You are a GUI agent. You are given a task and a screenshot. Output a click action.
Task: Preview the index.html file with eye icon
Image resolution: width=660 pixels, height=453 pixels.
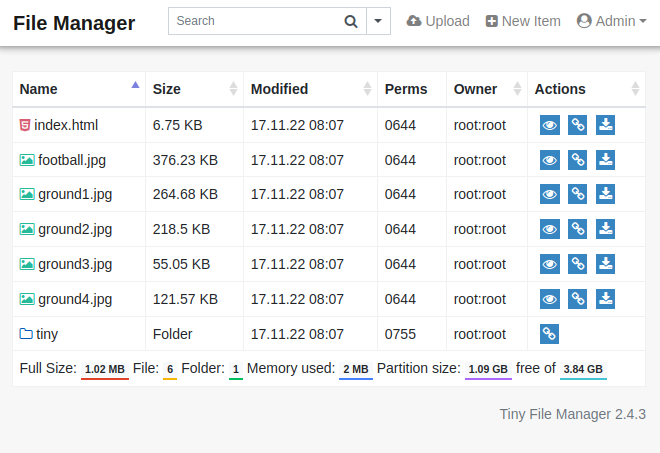549,125
